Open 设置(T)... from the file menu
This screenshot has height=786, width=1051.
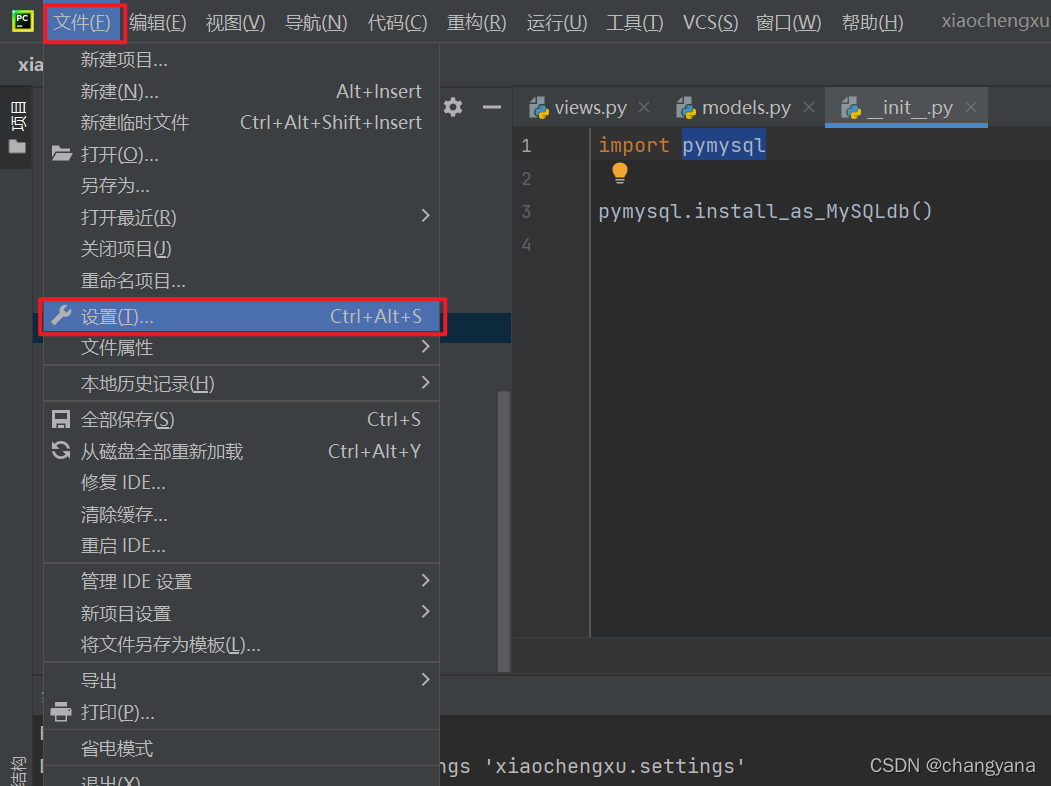coord(241,316)
